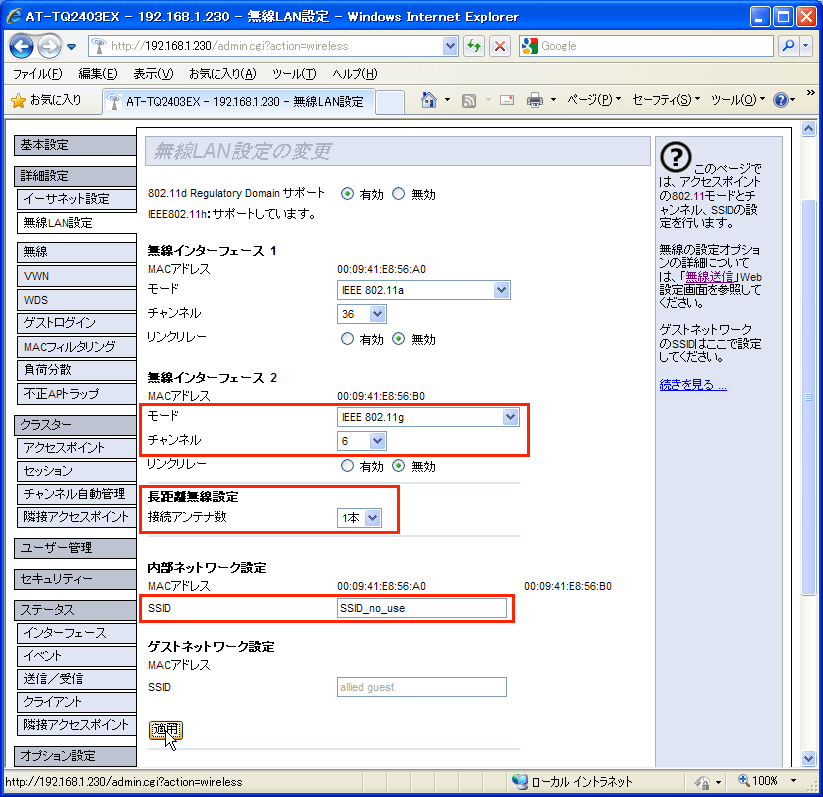Open the 基本設定 sidebar section
Screen dimensions: 823x797
tap(75, 145)
